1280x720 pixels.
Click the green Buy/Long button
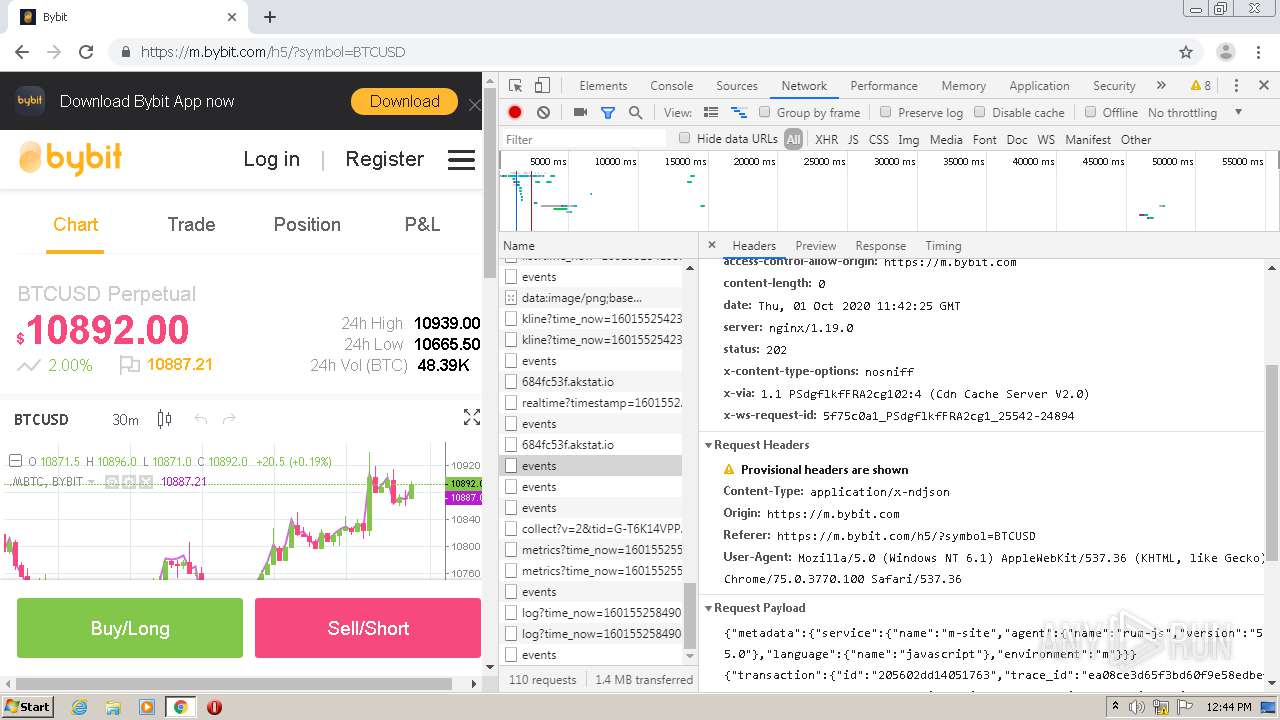pyautogui.click(x=130, y=628)
